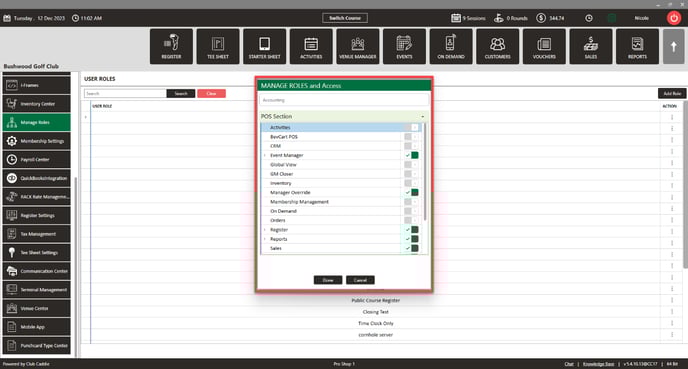Toggle the Activities access switch

click(411, 127)
